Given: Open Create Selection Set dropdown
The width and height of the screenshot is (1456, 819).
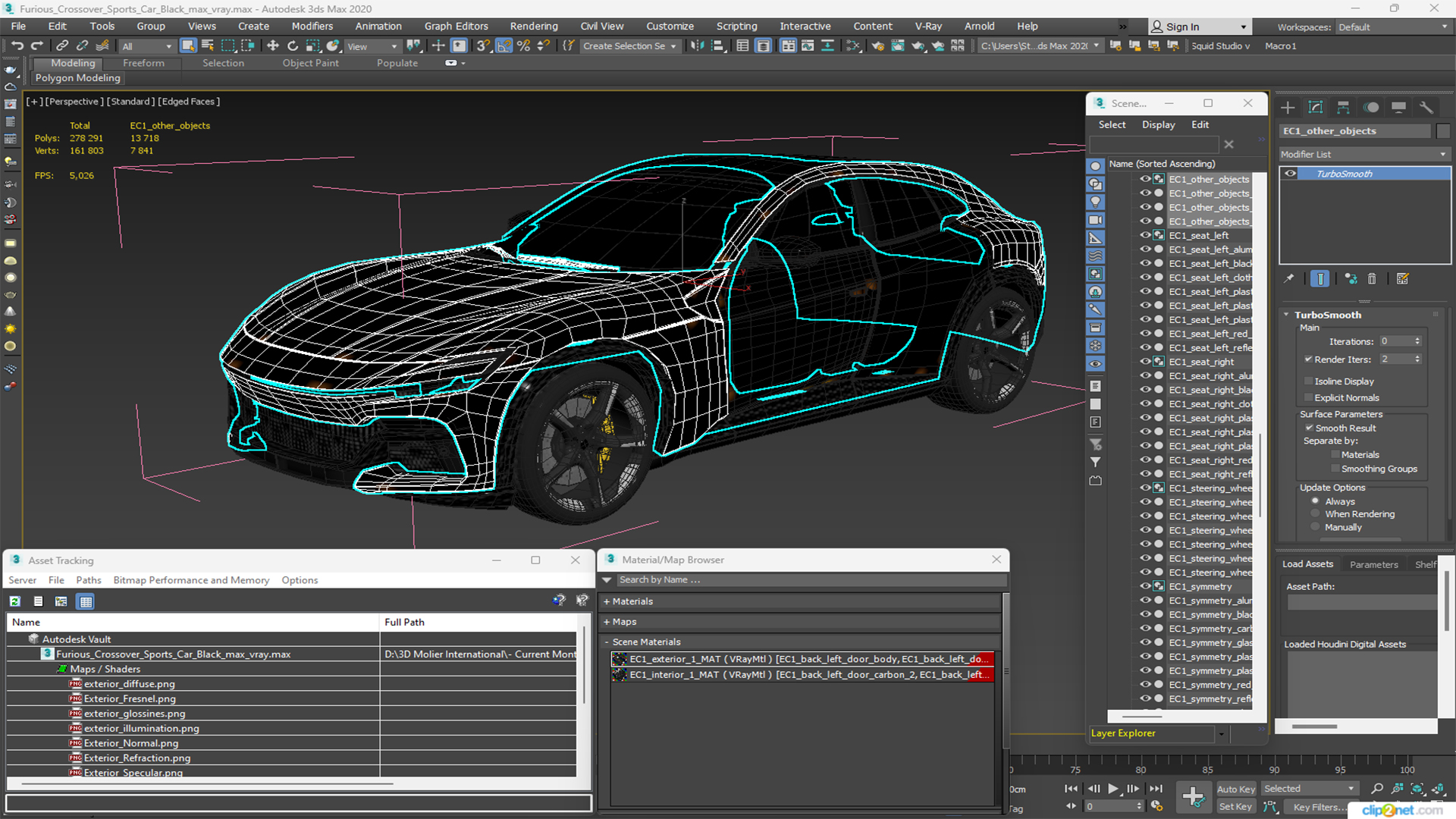Looking at the screenshot, I should coord(629,46).
